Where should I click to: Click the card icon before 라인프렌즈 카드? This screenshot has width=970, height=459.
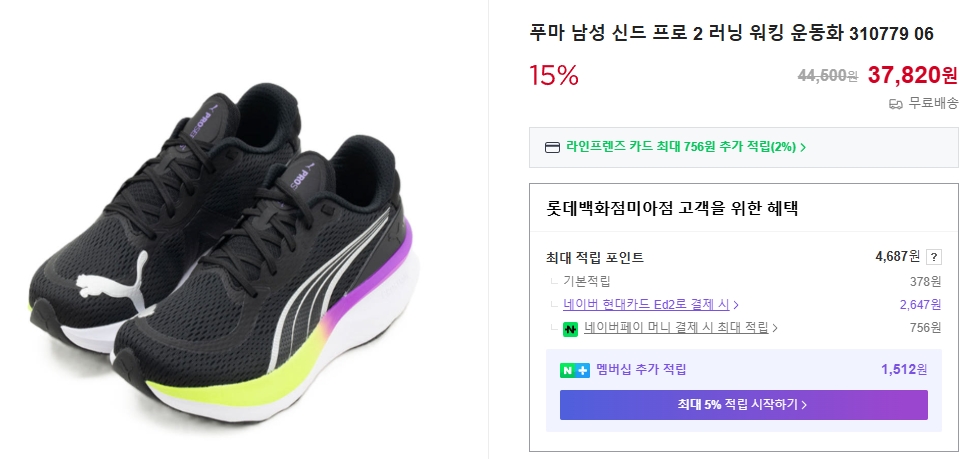(x=552, y=147)
